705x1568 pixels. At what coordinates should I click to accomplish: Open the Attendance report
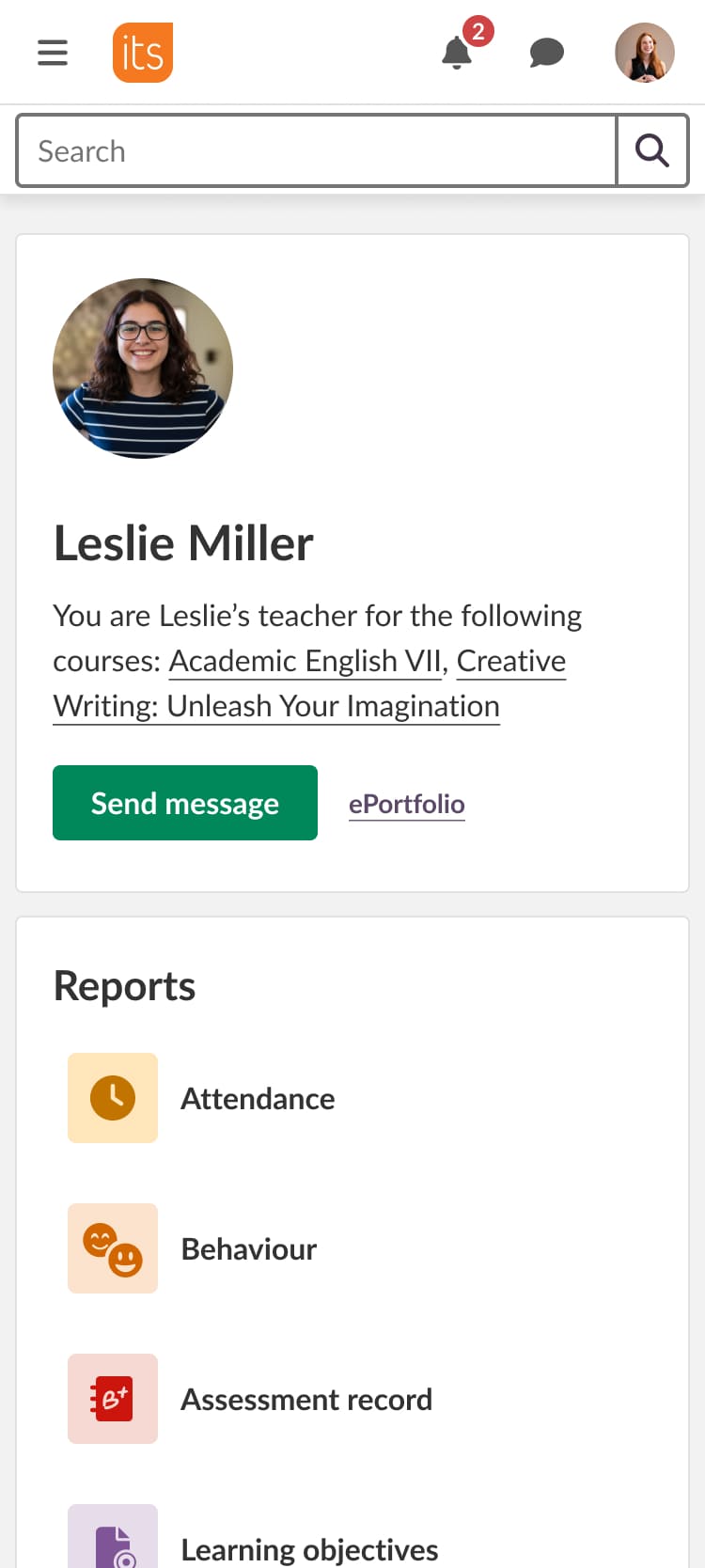(x=258, y=1099)
